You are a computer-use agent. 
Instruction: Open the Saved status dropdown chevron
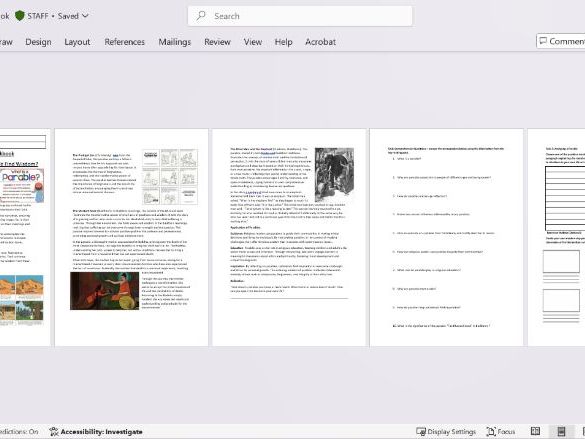click(85, 16)
